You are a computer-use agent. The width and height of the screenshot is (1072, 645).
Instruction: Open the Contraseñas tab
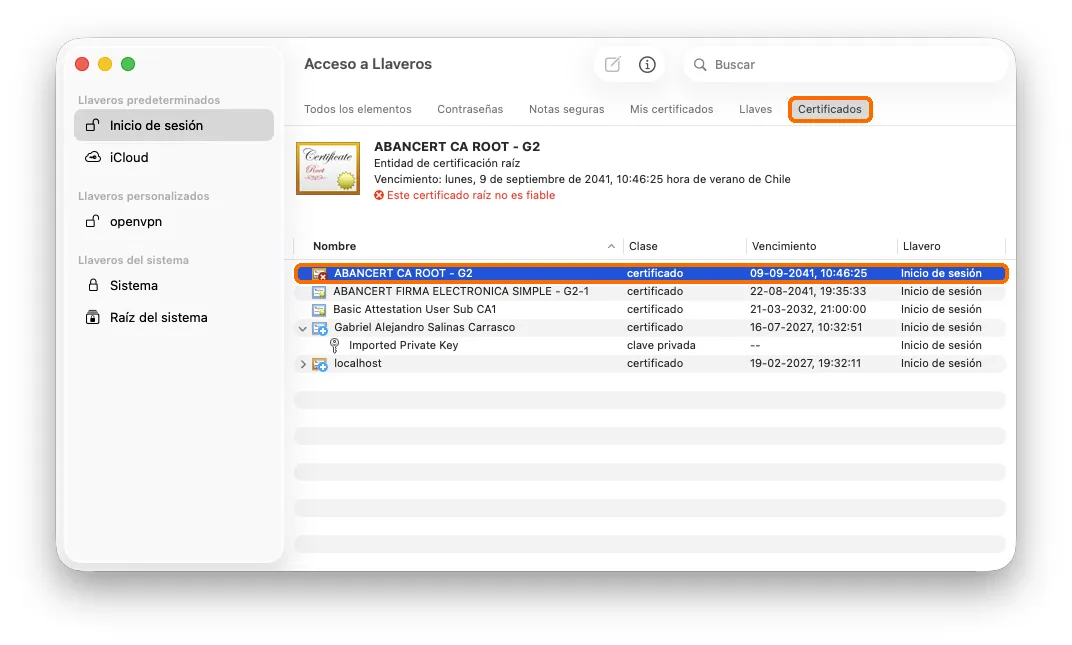pyautogui.click(x=470, y=109)
